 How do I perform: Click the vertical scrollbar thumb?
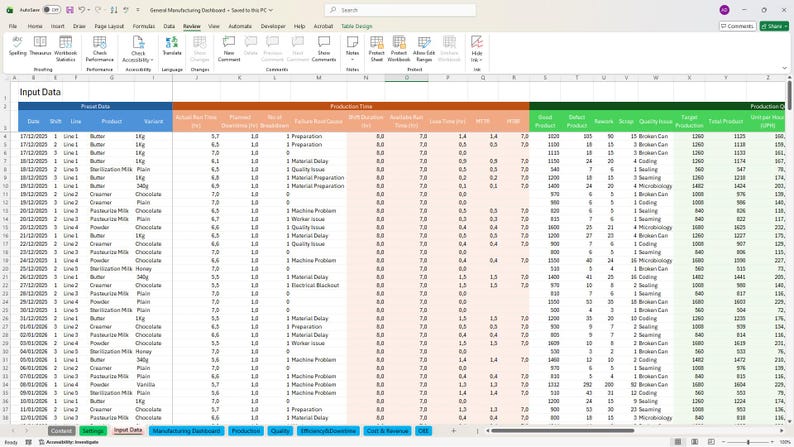[789, 93]
